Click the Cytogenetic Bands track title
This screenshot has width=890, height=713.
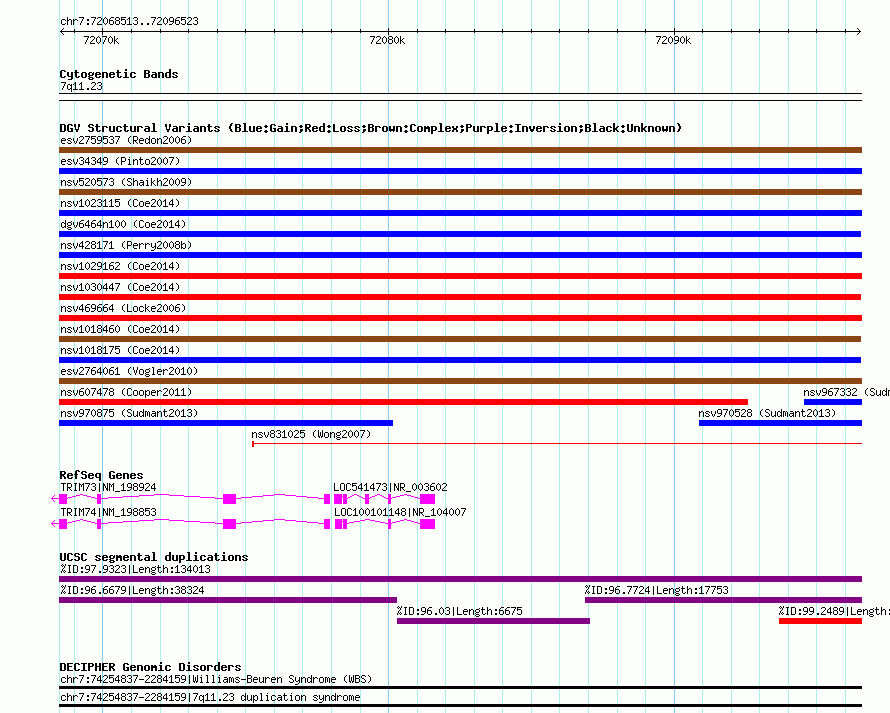pyautogui.click(x=119, y=74)
